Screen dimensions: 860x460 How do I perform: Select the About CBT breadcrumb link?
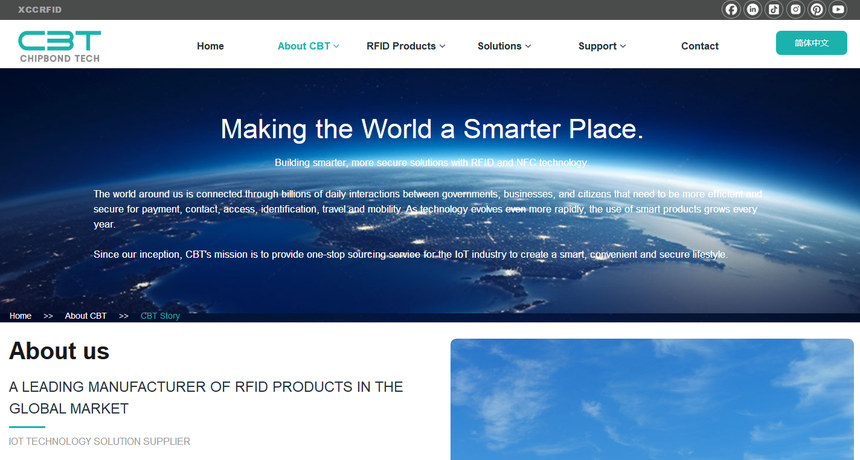[86, 316]
